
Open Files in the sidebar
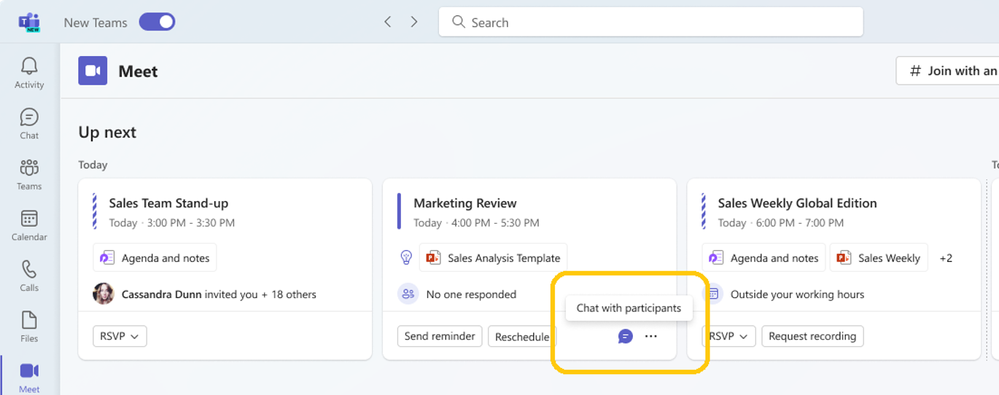[x=29, y=327]
